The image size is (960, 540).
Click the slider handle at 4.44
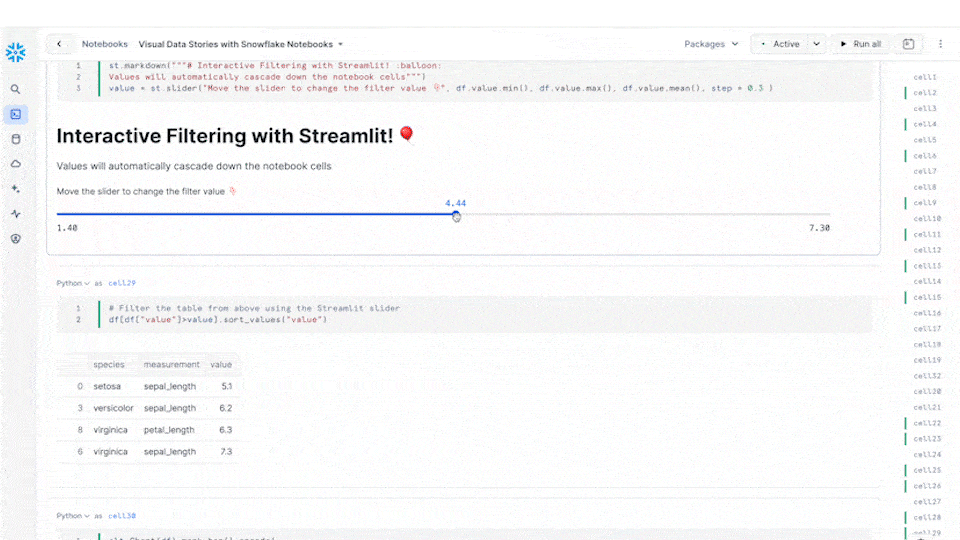[456, 215]
